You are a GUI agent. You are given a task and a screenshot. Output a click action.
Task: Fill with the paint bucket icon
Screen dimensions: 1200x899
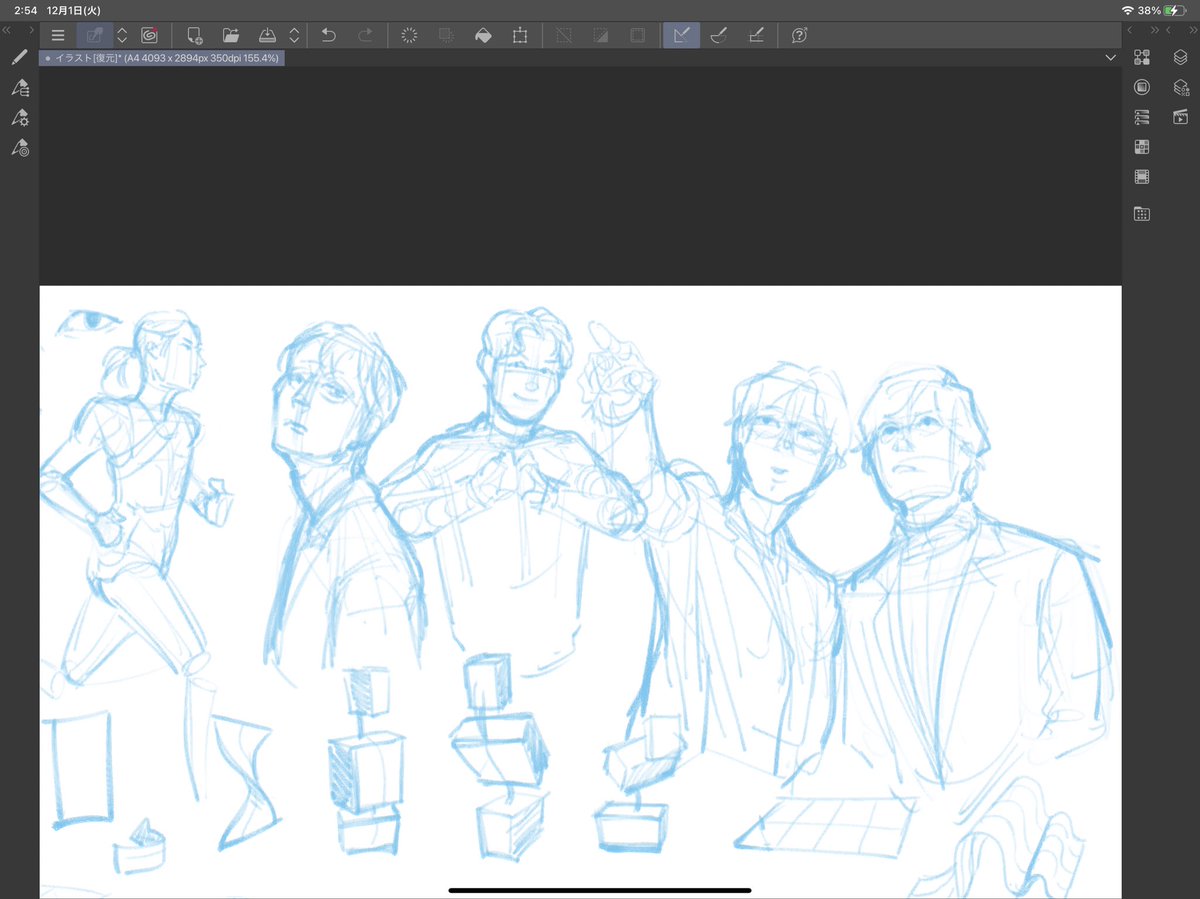[483, 35]
